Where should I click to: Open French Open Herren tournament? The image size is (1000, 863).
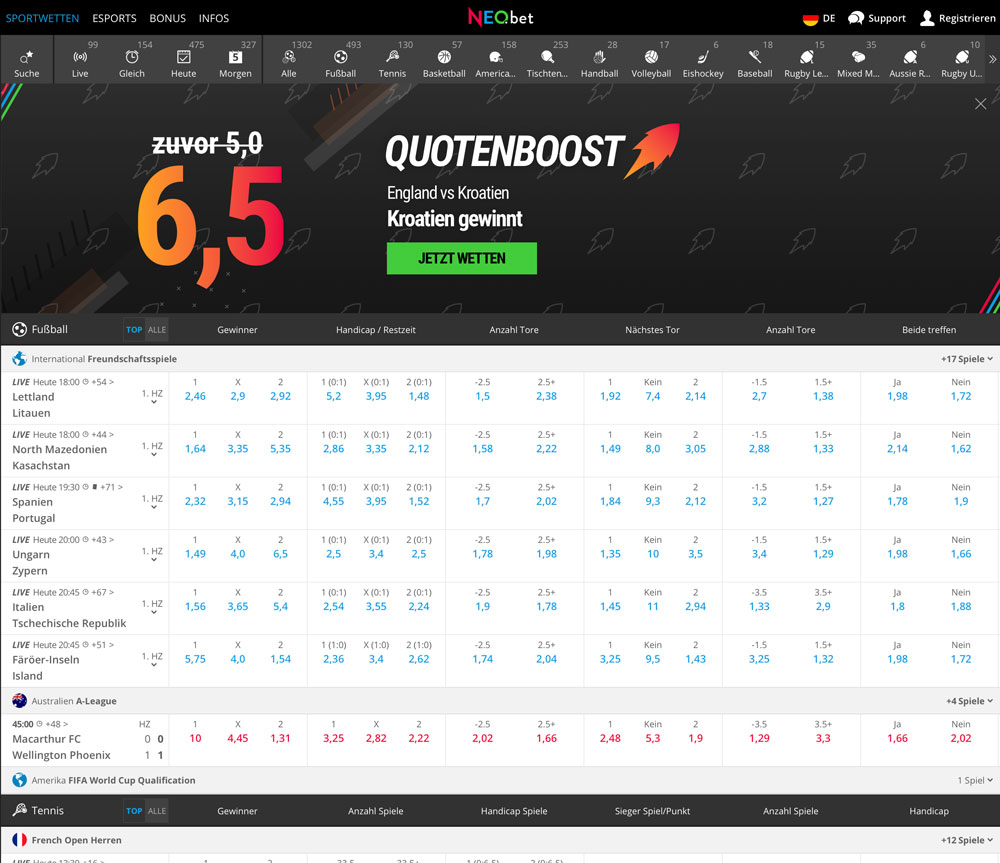point(77,840)
